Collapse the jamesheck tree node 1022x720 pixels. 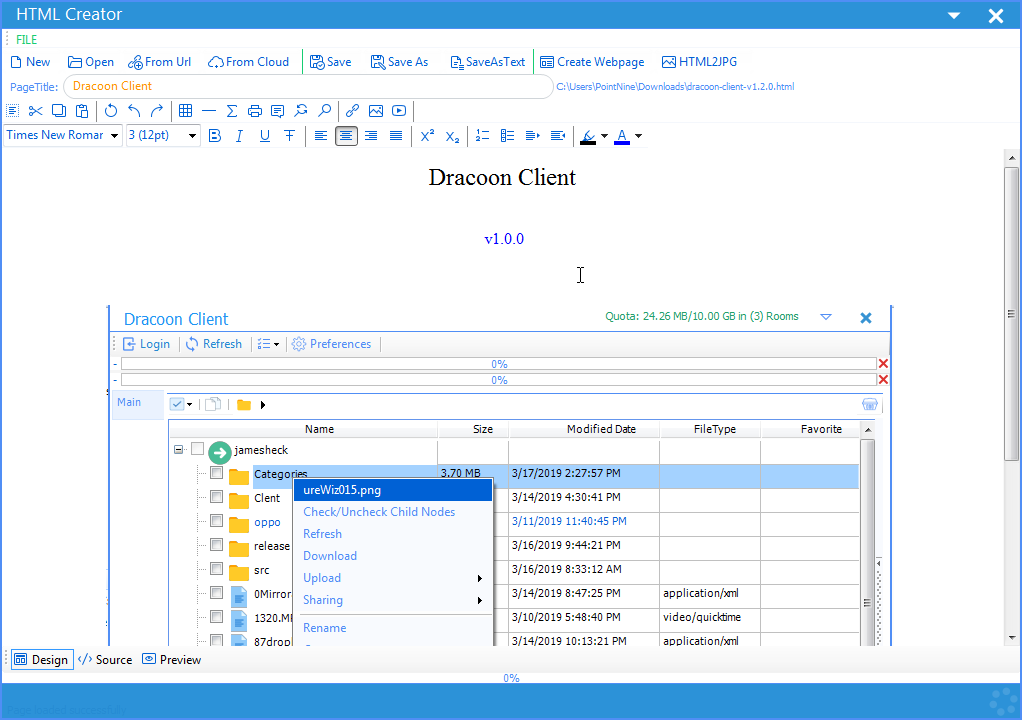[x=178, y=450]
